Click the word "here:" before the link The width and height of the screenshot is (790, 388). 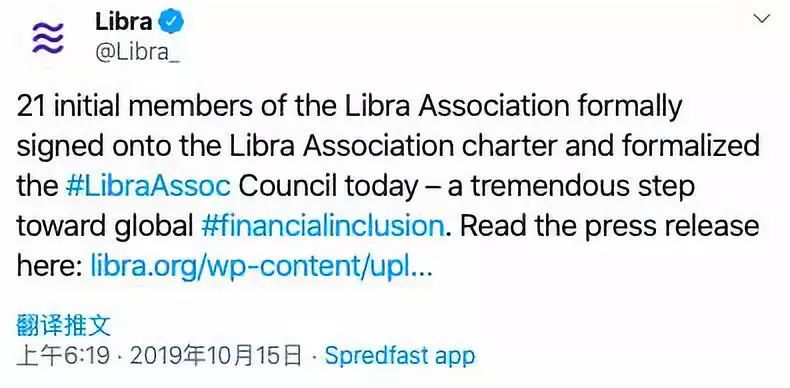coord(49,266)
